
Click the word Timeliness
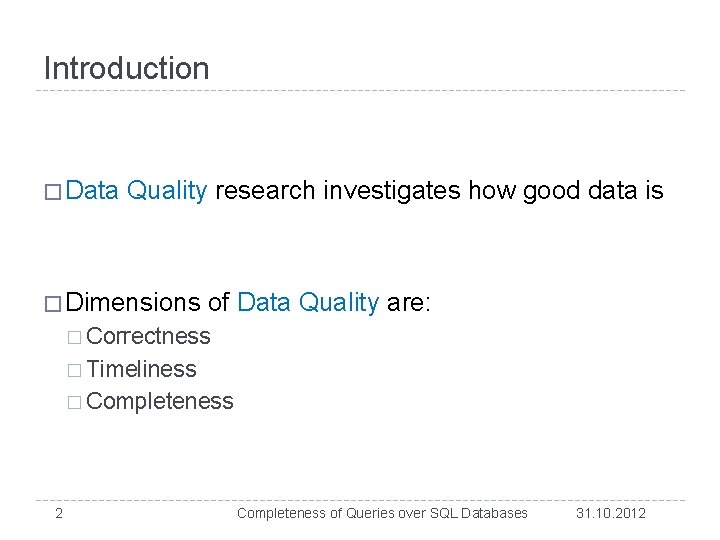pos(141,369)
